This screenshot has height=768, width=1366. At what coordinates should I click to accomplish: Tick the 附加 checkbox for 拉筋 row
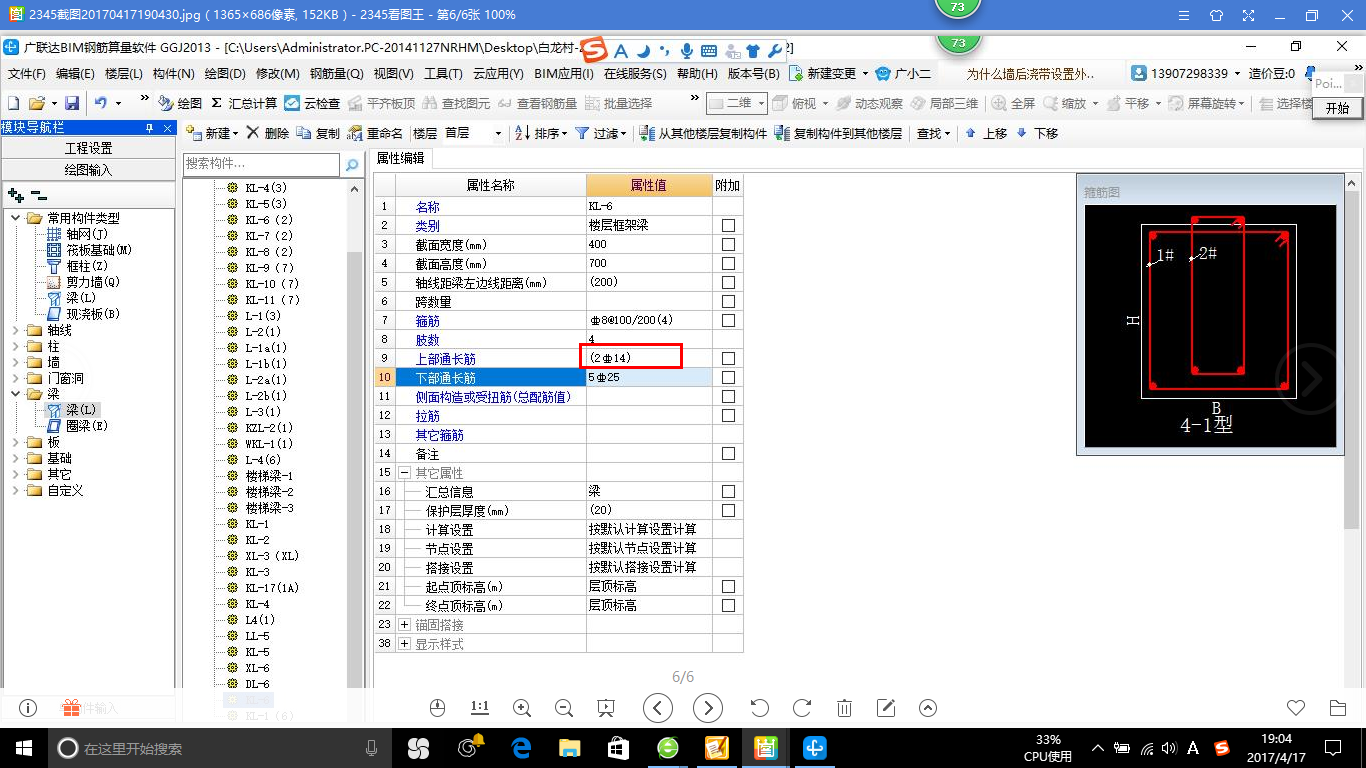point(728,416)
